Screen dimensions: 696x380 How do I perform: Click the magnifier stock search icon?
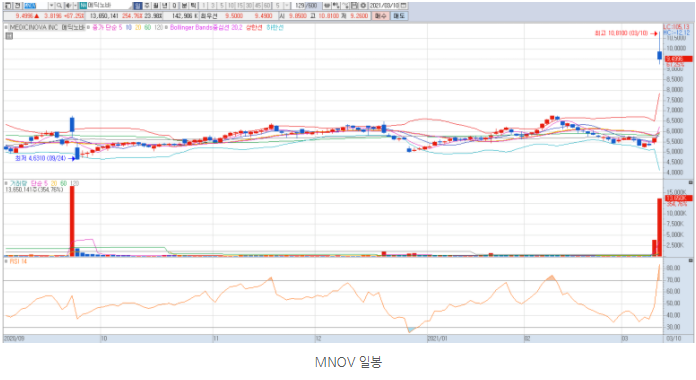pos(59,5)
